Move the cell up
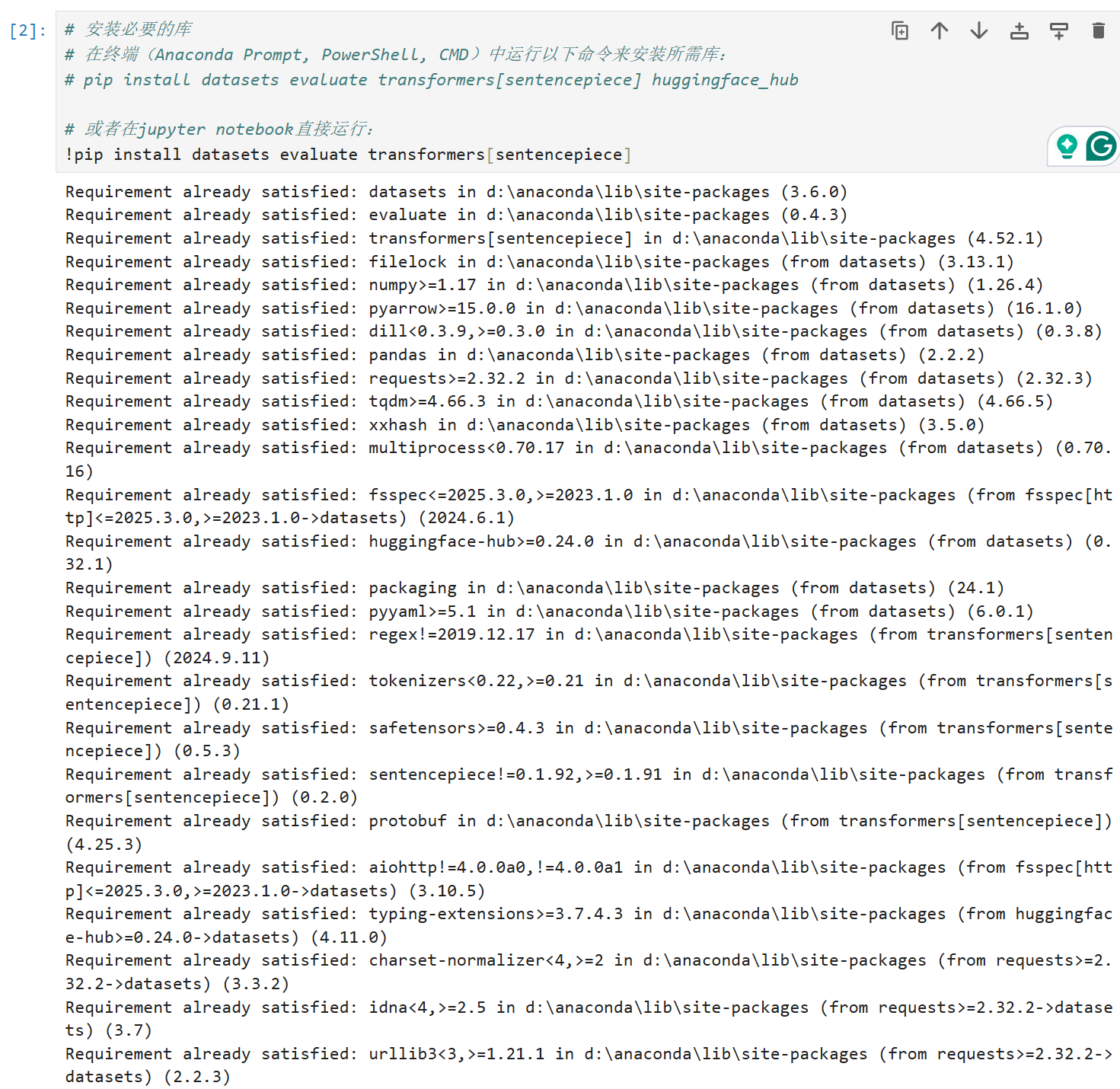 click(x=939, y=32)
